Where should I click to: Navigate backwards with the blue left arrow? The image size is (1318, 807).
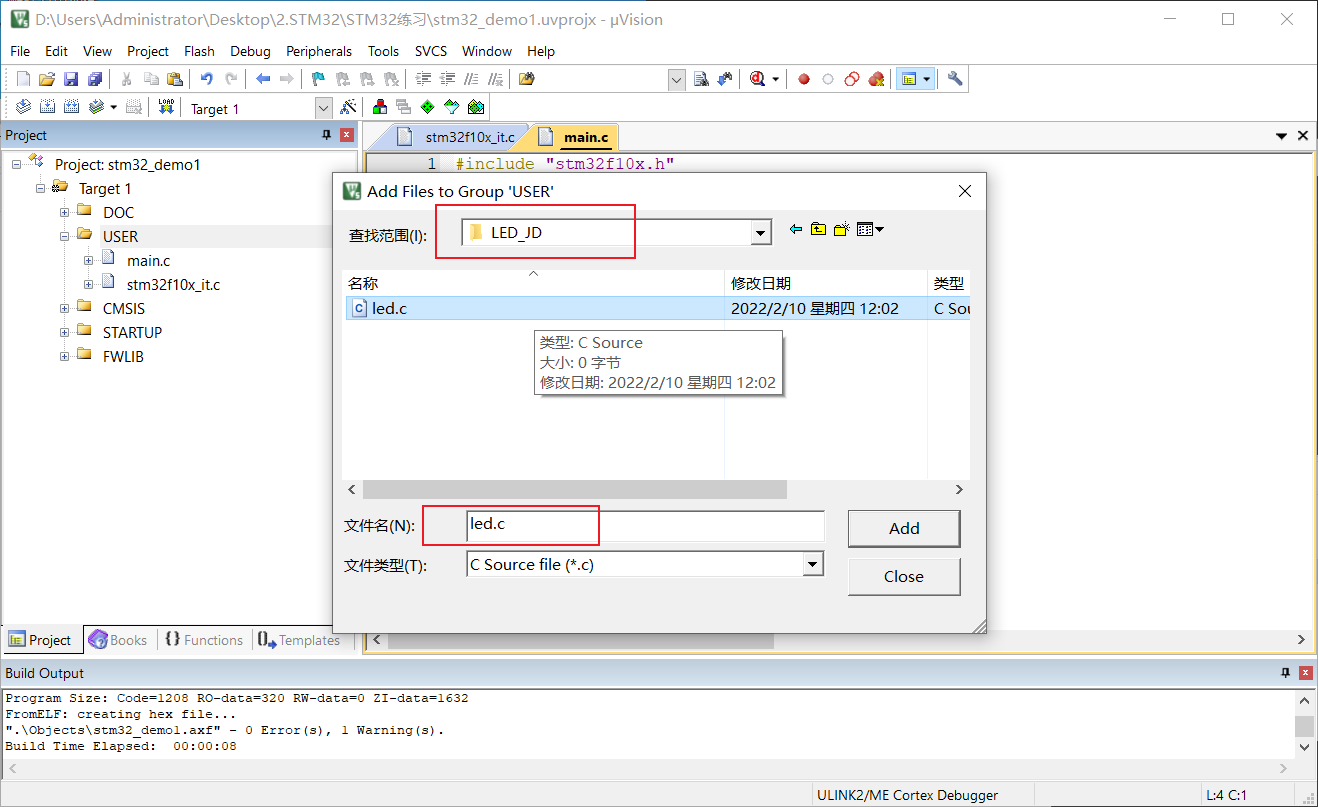[263, 79]
